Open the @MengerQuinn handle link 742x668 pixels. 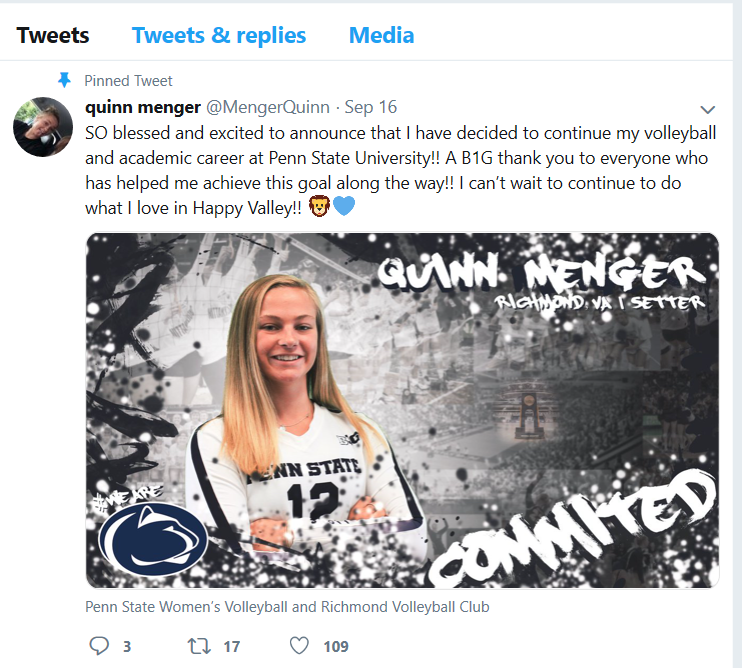[x=268, y=106]
